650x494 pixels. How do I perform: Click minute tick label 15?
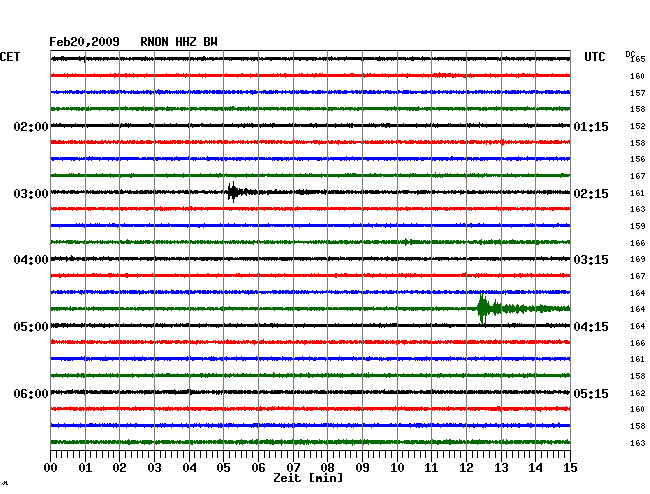pyautogui.click(x=570, y=468)
